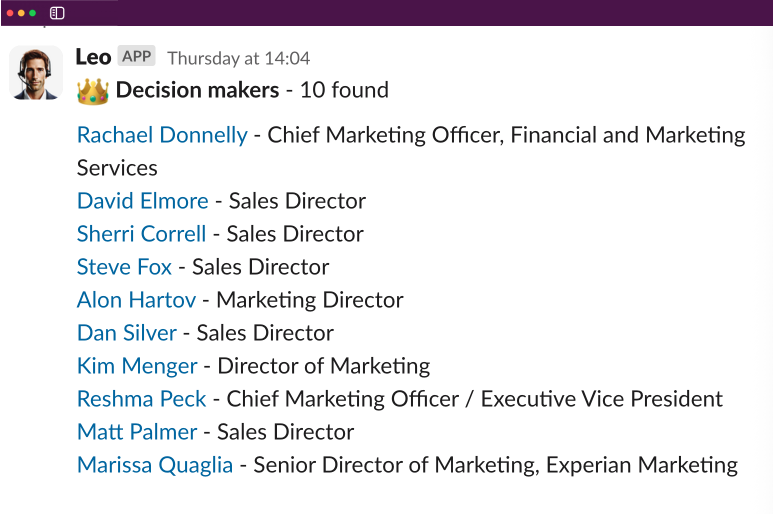Open Leo's profile avatar
Image resolution: width=773 pixels, height=514 pixels.
pyautogui.click(x=36, y=73)
